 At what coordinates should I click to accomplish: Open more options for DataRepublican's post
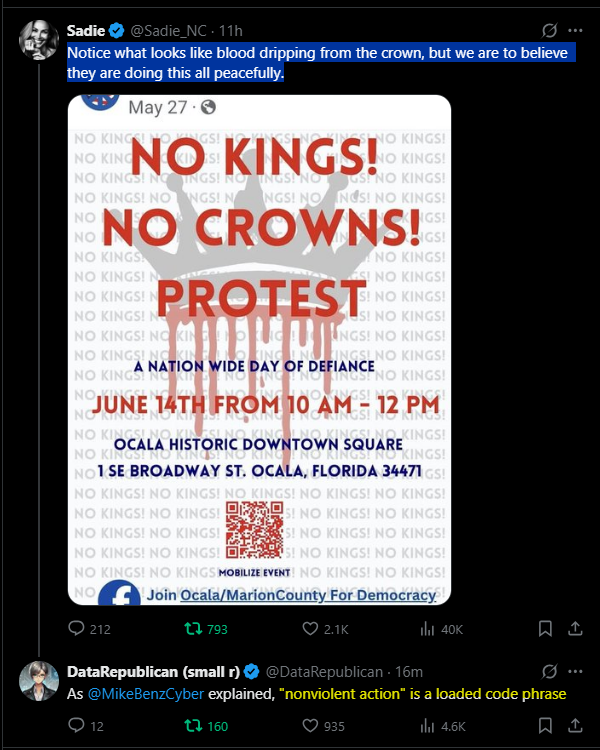575,670
